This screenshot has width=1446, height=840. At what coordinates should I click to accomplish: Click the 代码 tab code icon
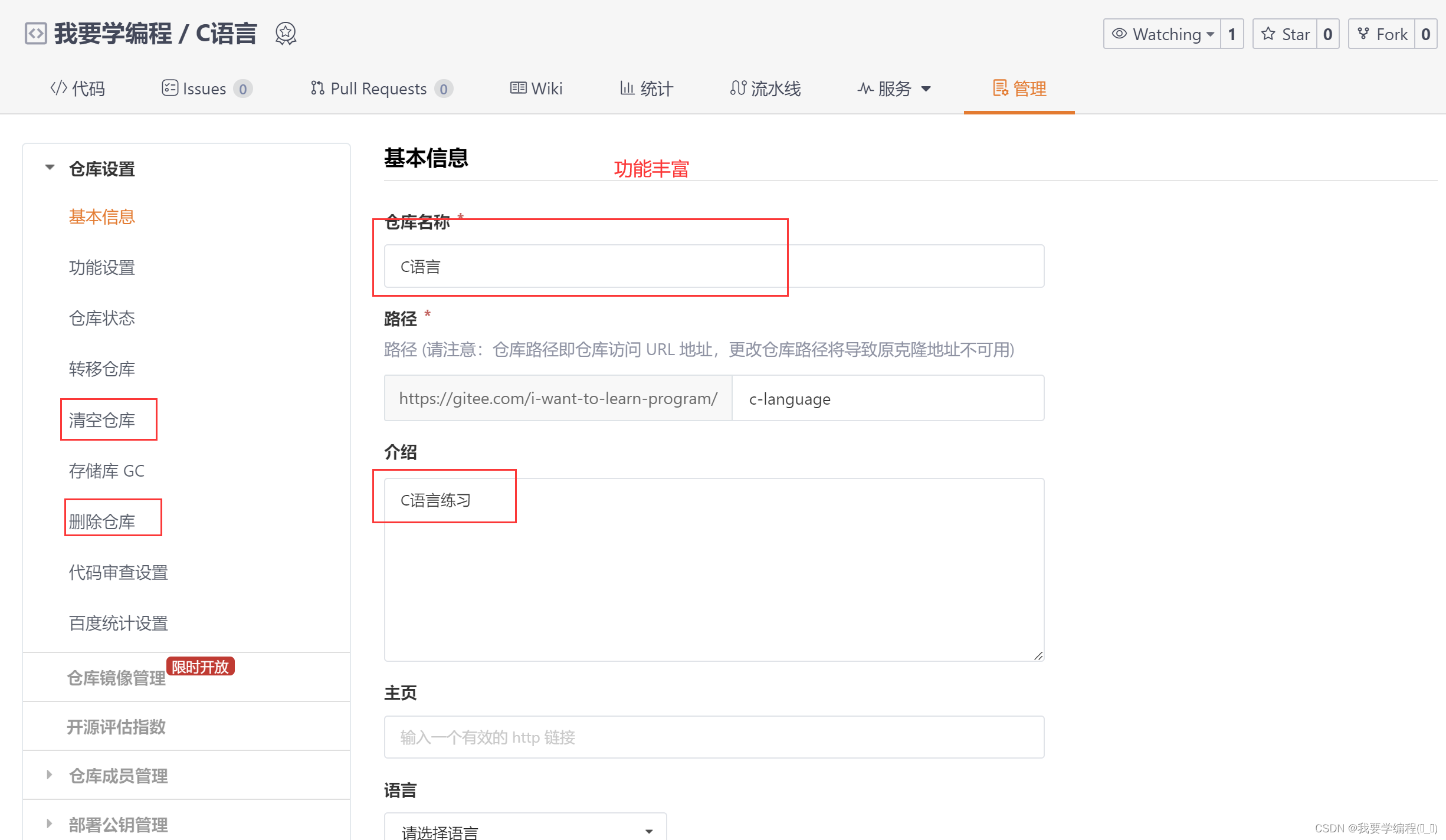58,88
